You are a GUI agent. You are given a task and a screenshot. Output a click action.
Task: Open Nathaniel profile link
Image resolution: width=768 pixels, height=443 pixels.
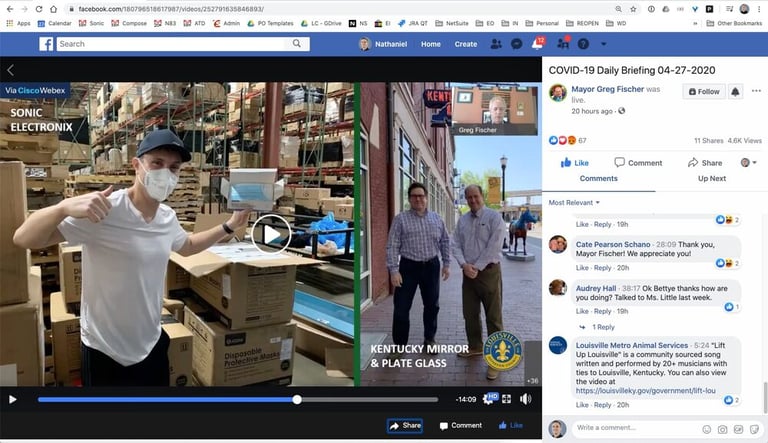point(384,44)
